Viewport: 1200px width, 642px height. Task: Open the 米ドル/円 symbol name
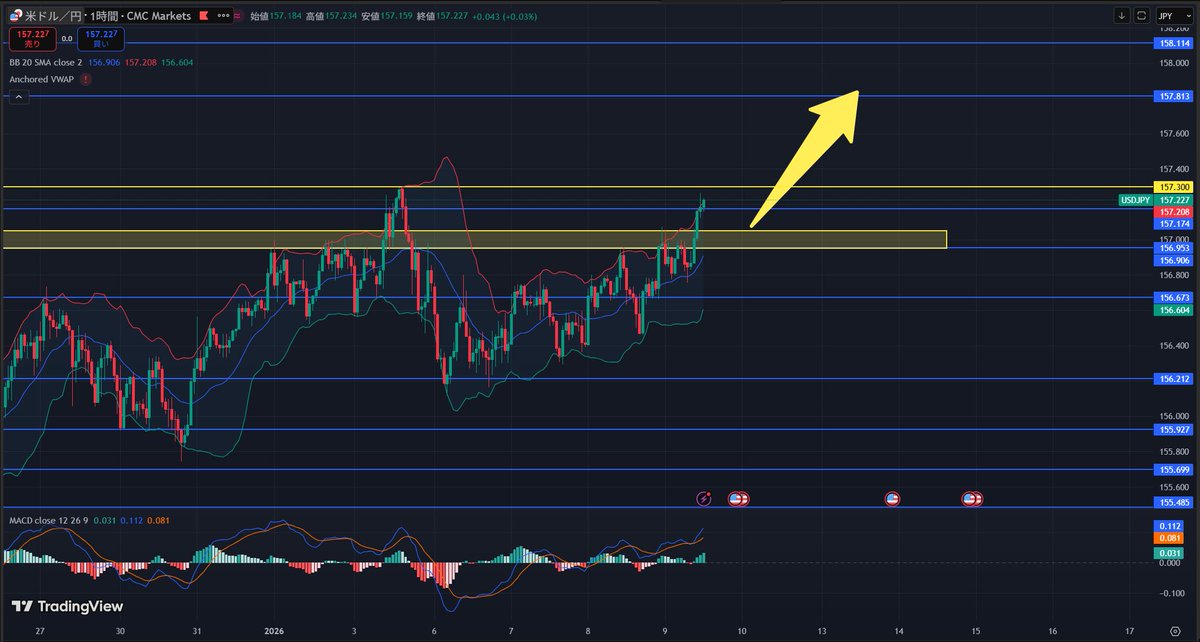point(52,16)
